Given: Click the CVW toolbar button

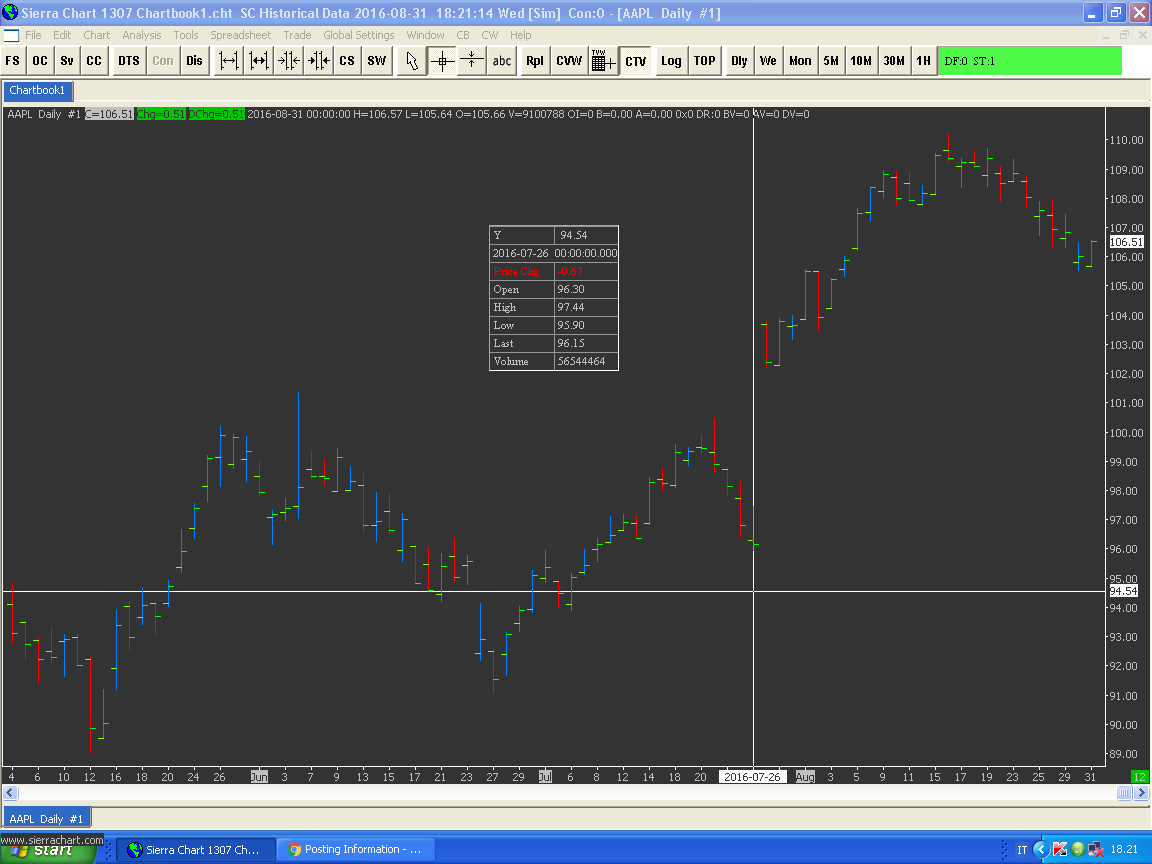Looking at the screenshot, I should pyautogui.click(x=569, y=61).
